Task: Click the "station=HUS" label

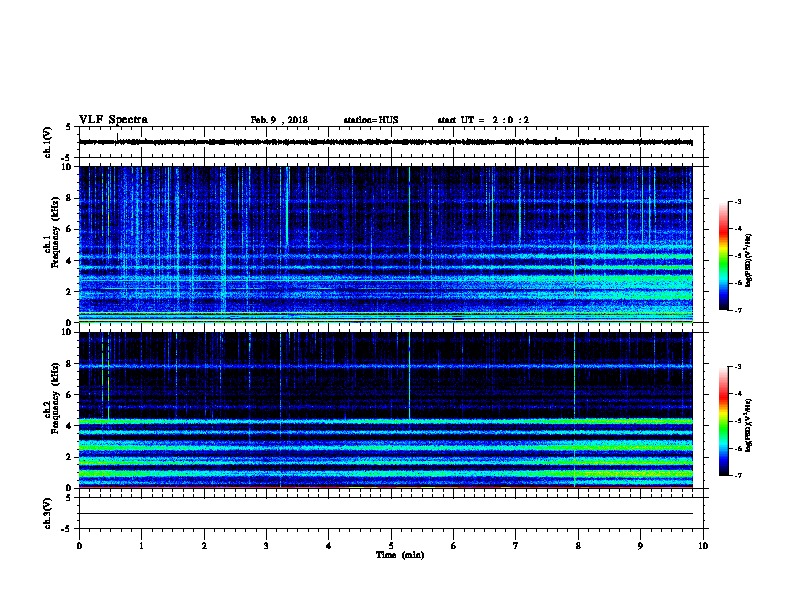Action: coord(371,120)
